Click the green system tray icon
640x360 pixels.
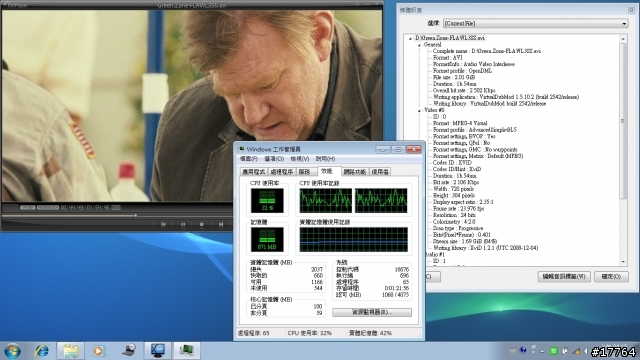pyautogui.click(x=554, y=351)
